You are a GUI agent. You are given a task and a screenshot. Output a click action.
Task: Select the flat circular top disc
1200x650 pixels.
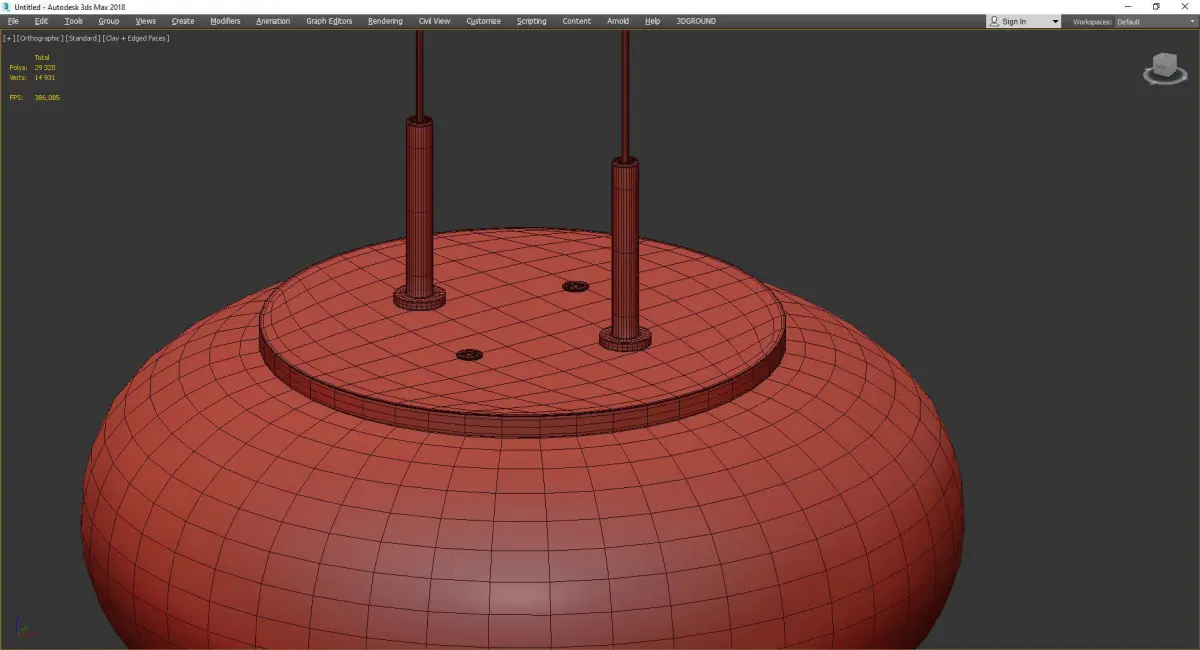click(x=520, y=320)
